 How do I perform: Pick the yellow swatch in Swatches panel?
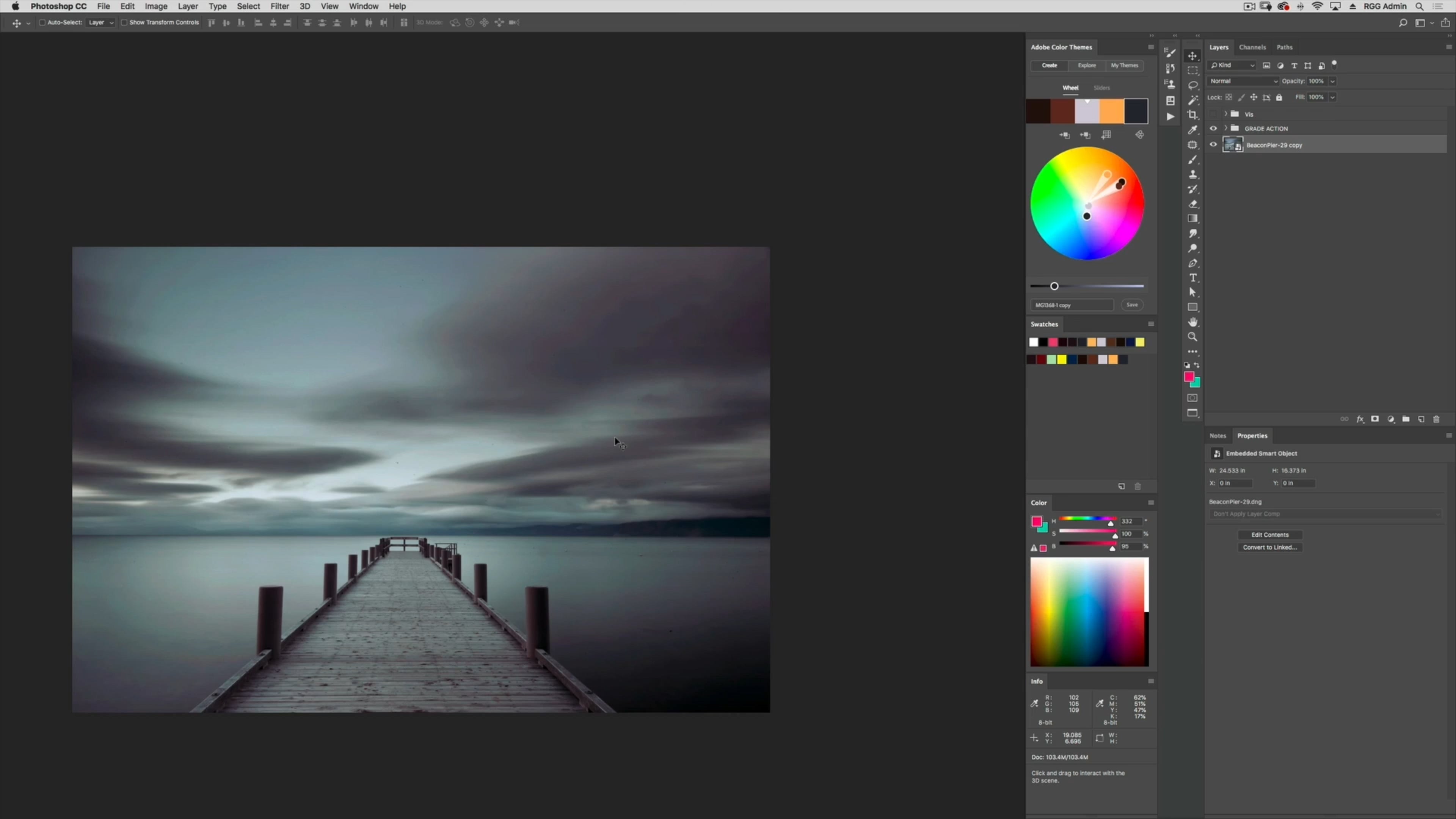pos(1062,360)
